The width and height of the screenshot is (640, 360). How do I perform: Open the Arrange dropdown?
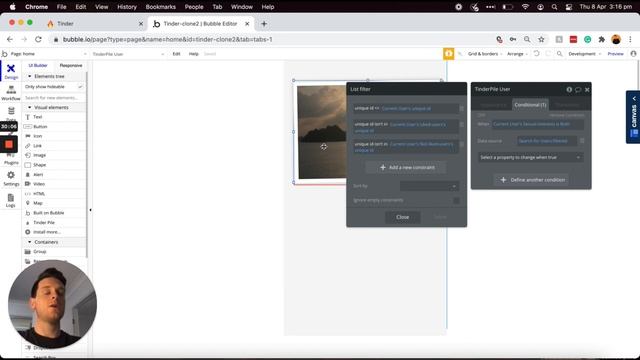coord(517,54)
